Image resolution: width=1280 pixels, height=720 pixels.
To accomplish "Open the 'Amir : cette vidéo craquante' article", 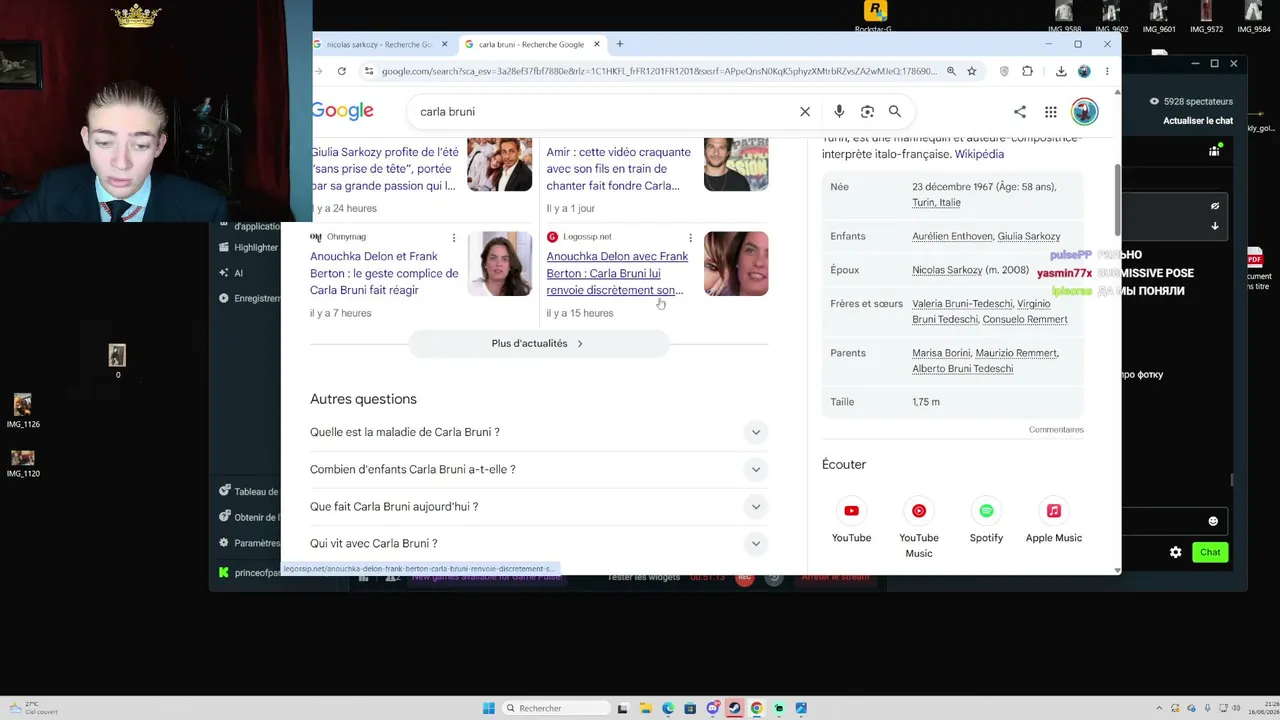I will (618, 169).
